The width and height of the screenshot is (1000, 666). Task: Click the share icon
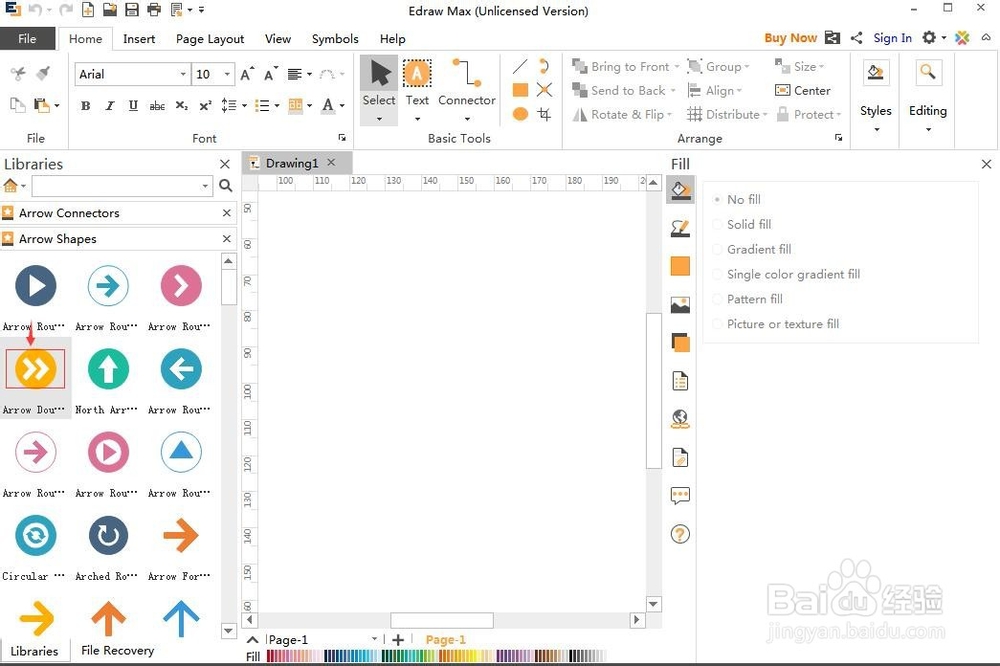click(857, 38)
